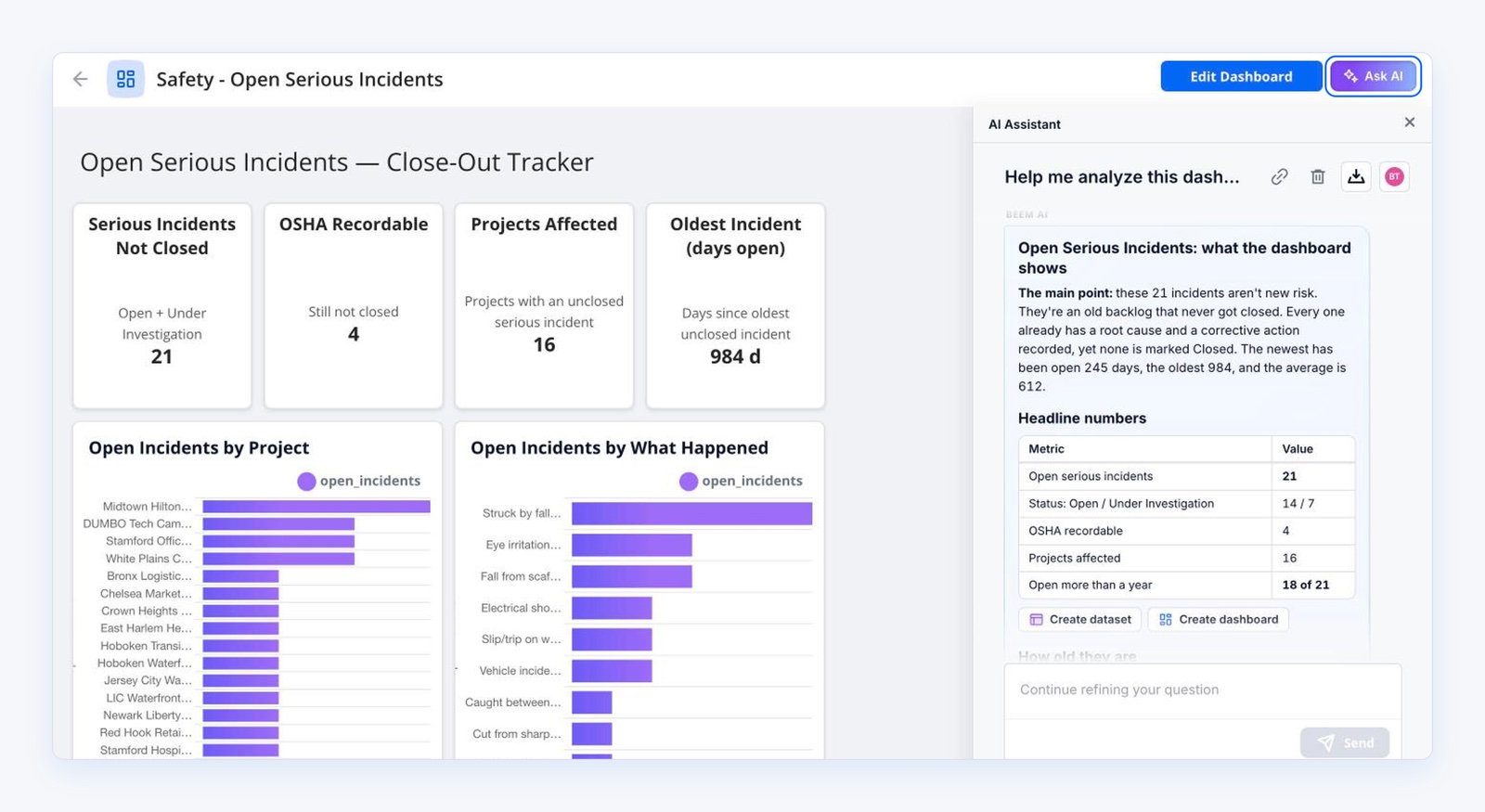Click the 'Electrical sho...' category label

[521, 608]
